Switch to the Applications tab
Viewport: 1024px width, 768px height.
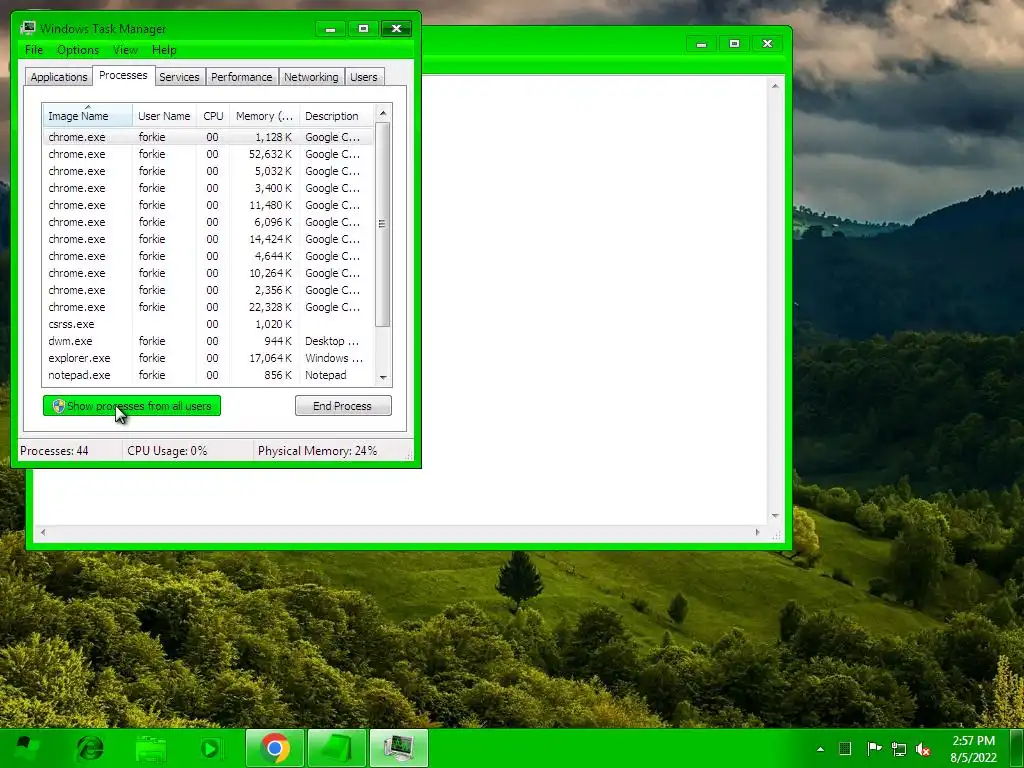(x=59, y=77)
